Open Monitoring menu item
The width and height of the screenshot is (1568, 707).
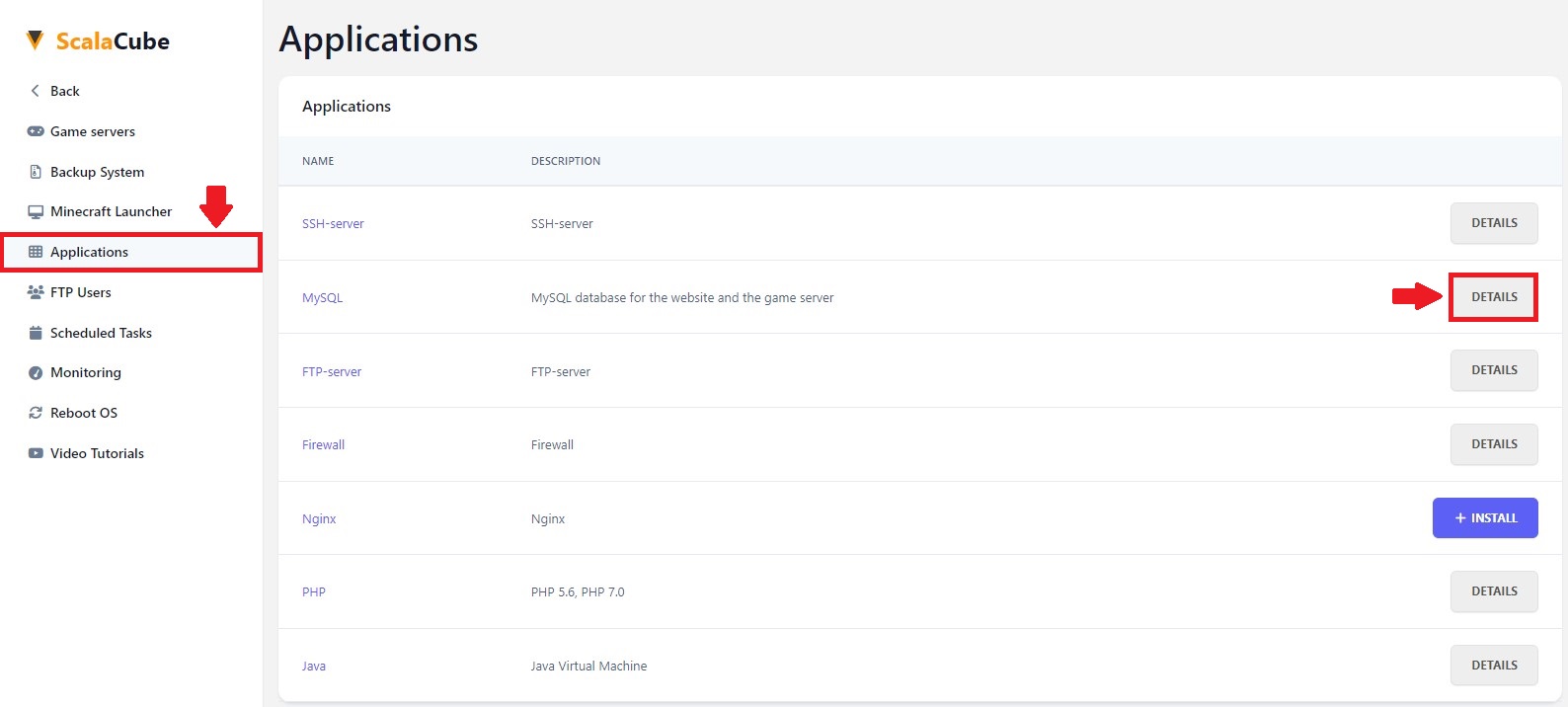pos(86,372)
